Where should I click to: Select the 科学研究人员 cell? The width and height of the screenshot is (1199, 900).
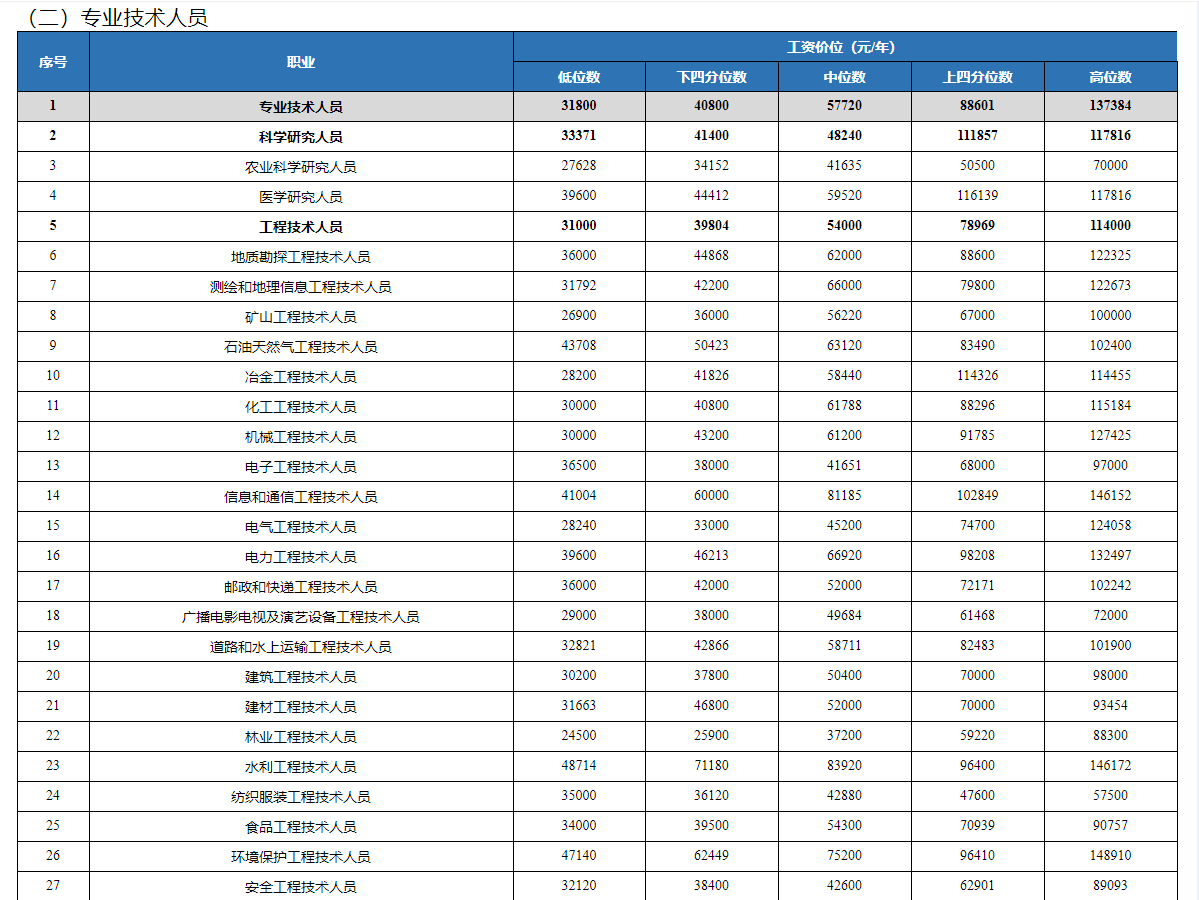point(301,136)
